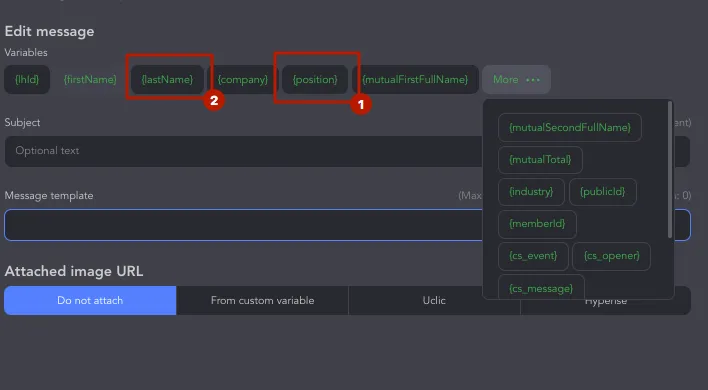Image resolution: width=708 pixels, height=390 pixels.
Task: Focus the Message template text box
Action: (x=347, y=225)
